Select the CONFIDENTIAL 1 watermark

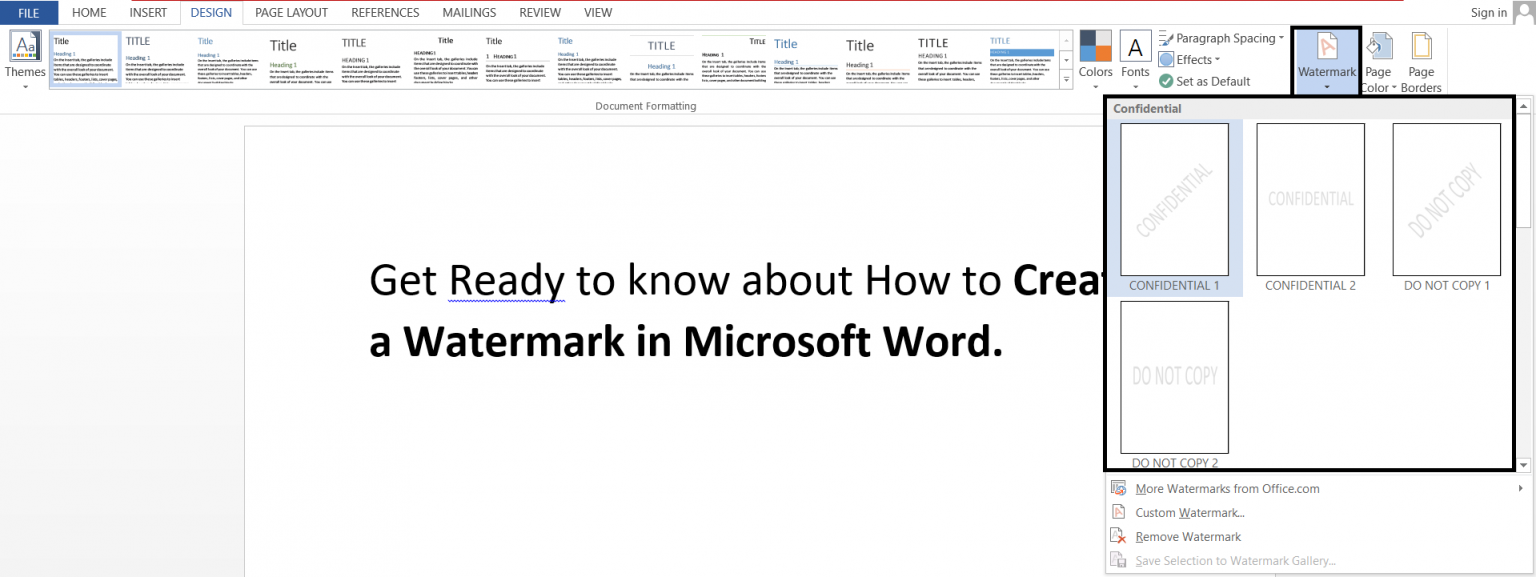[1174, 199]
